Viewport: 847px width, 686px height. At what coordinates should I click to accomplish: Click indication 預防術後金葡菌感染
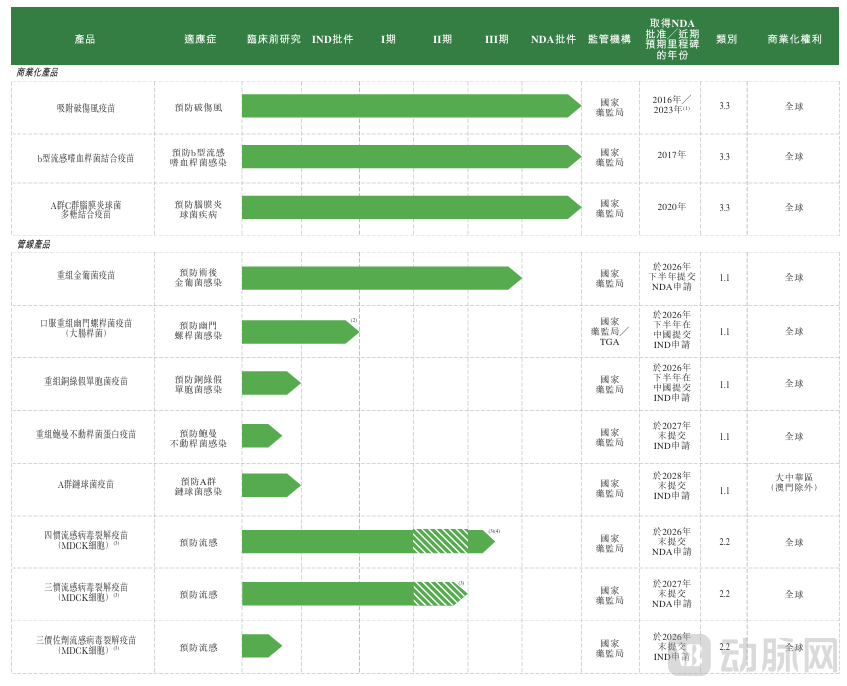(x=198, y=277)
